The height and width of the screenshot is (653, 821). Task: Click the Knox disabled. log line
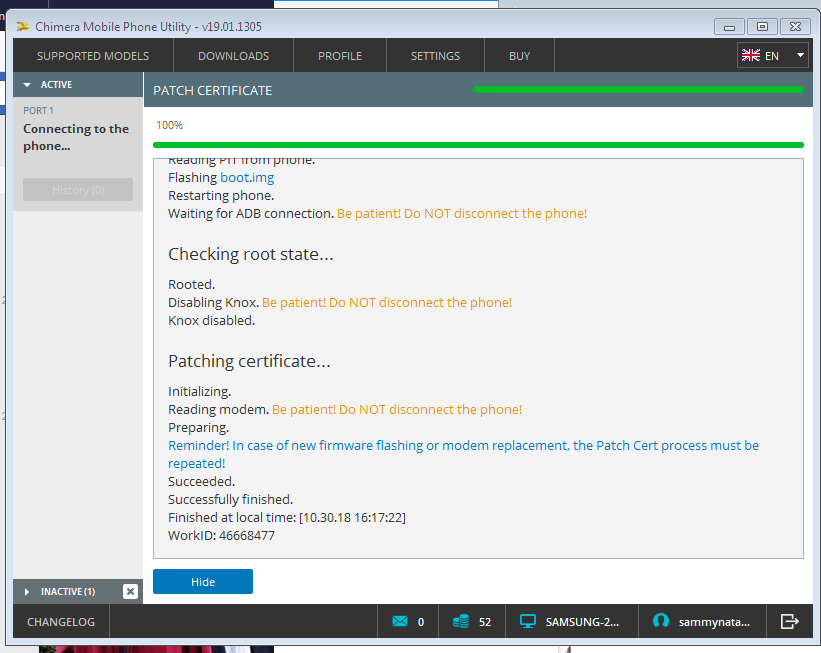pyautogui.click(x=212, y=320)
